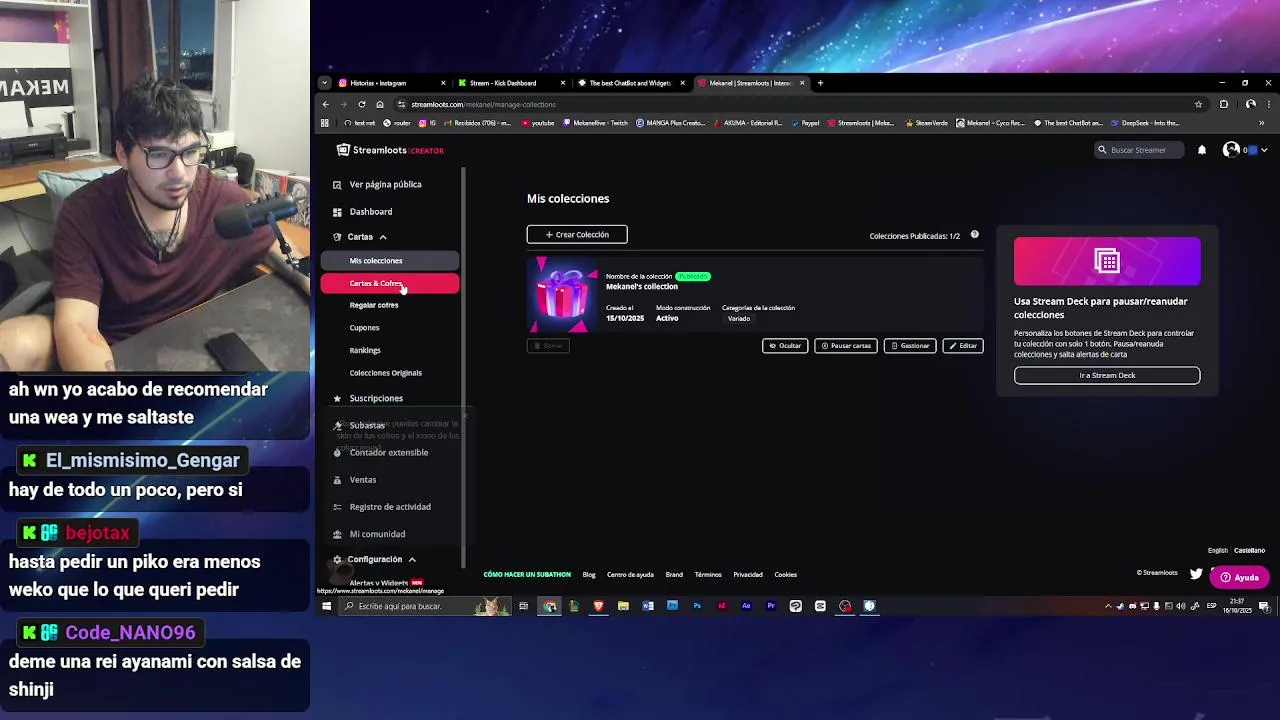
Task: Open Rankings in the sidebar
Action: click(x=365, y=351)
